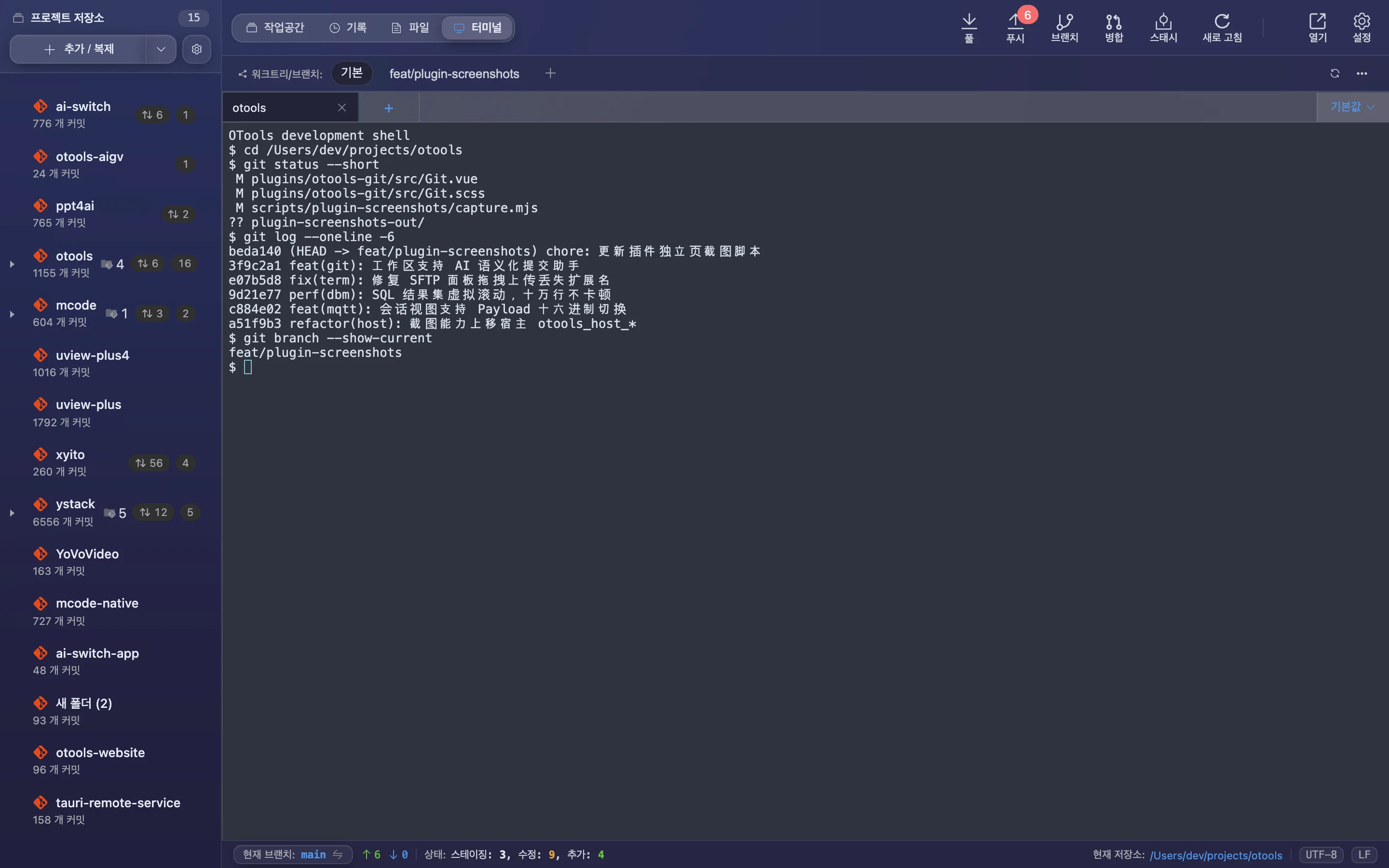Click the Stash (스태시) icon
This screenshot has width=1389, height=868.
pyautogui.click(x=1163, y=27)
